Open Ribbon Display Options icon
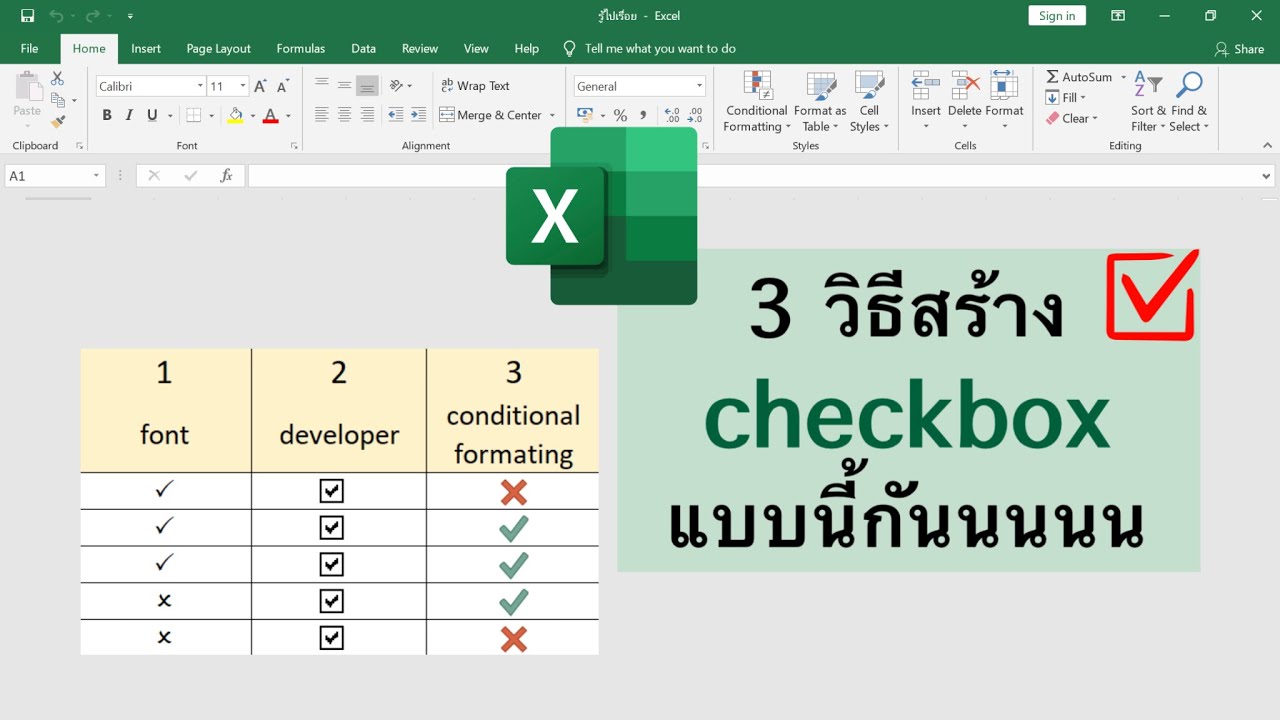The height and width of the screenshot is (720, 1280). (x=1118, y=16)
